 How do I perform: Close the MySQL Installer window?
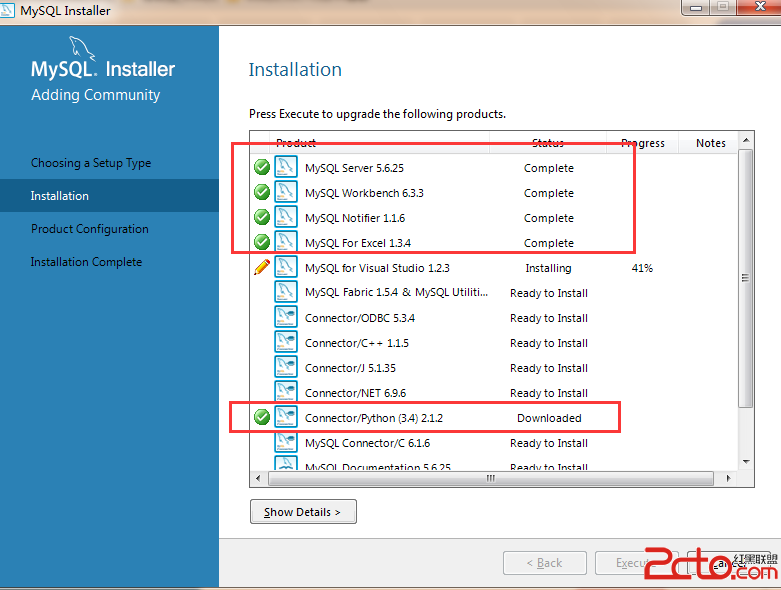coord(759,7)
